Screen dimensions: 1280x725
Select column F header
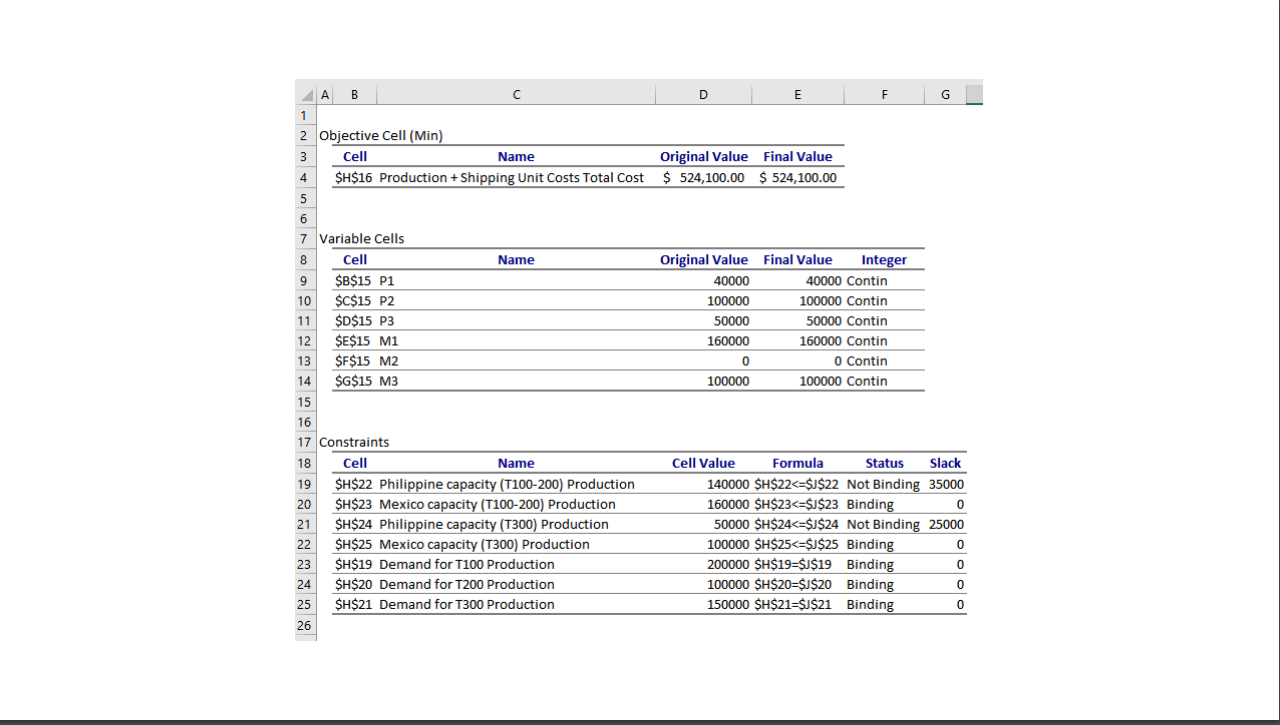pos(884,95)
